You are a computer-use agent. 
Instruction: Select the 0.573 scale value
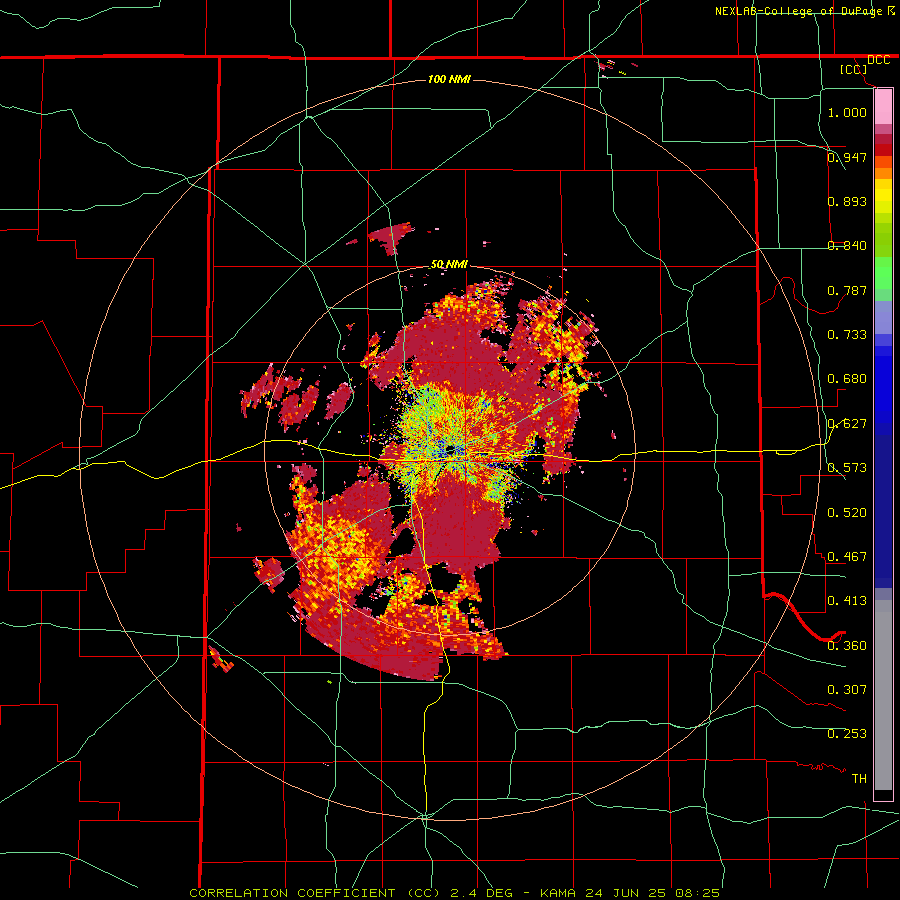tap(847, 468)
